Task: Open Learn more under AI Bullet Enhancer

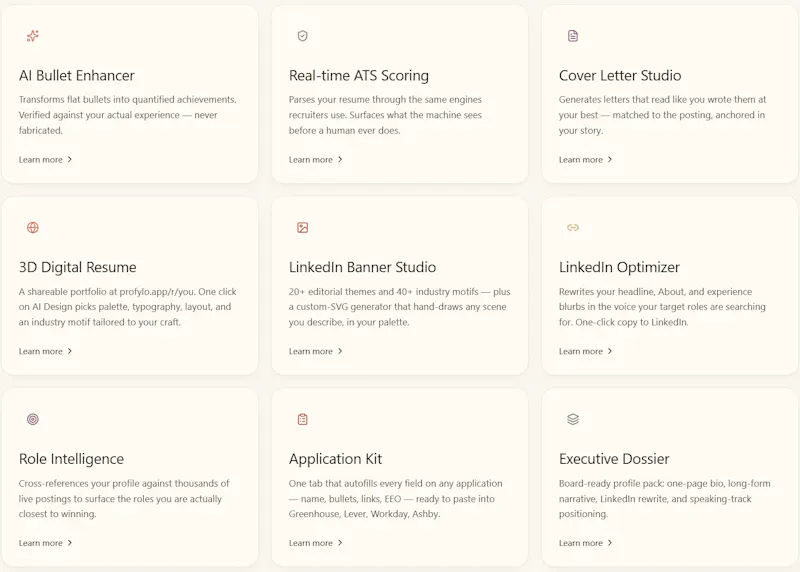Action: (45, 160)
